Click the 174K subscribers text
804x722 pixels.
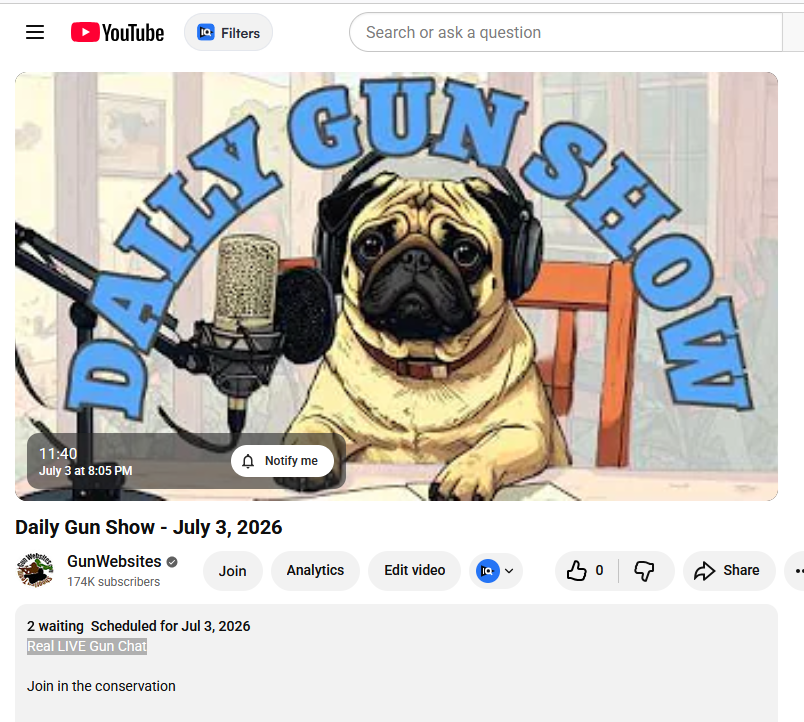pyautogui.click(x=113, y=582)
